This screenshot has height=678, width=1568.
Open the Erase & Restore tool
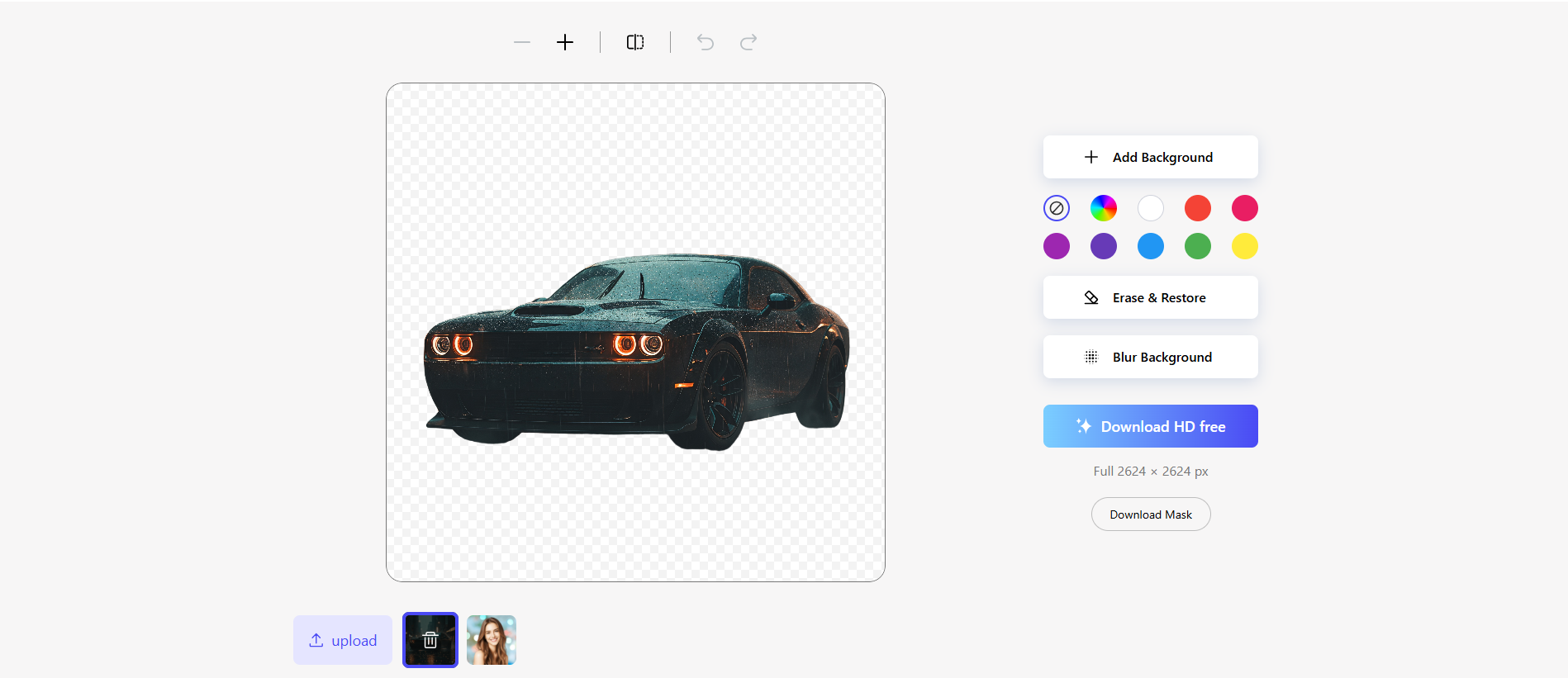pos(1150,297)
